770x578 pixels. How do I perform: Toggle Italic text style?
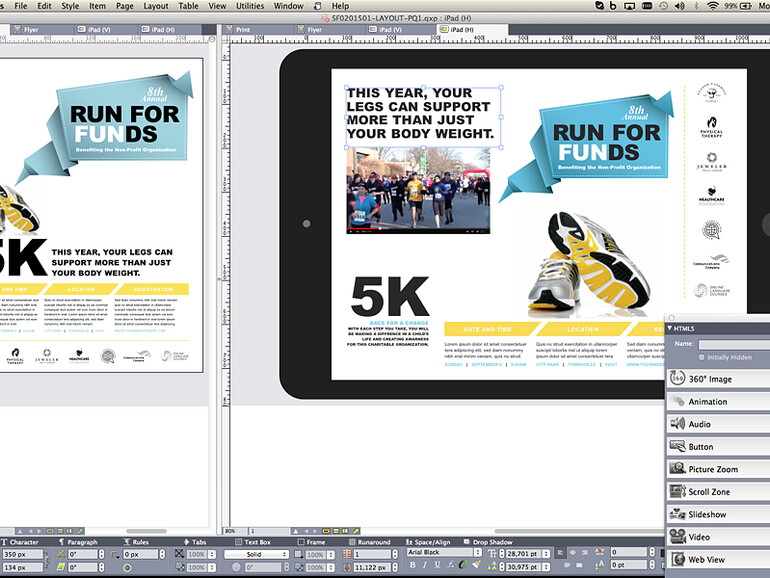(425, 565)
